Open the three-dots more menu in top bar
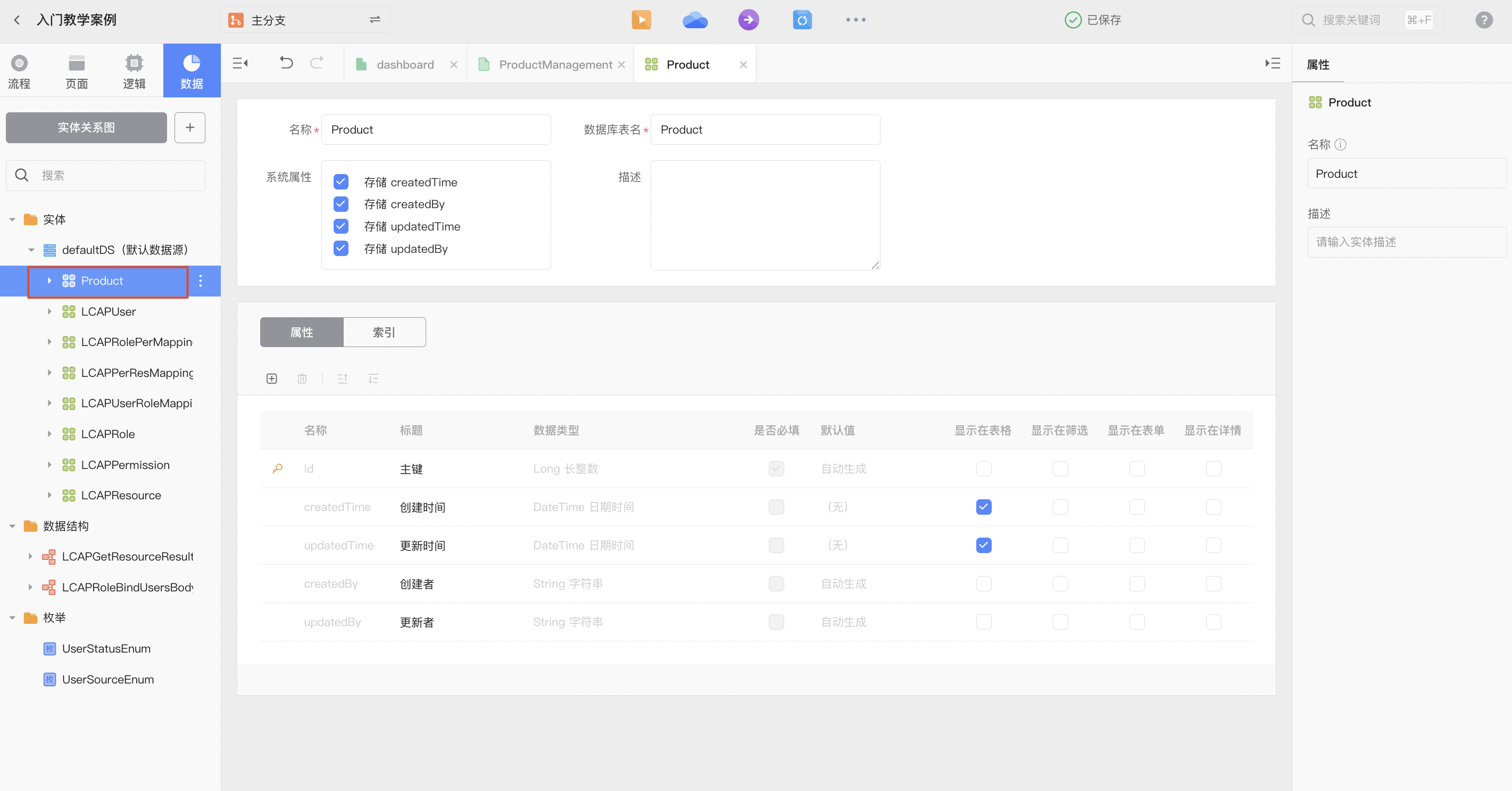Viewport: 1512px width, 791px height. pos(855,20)
